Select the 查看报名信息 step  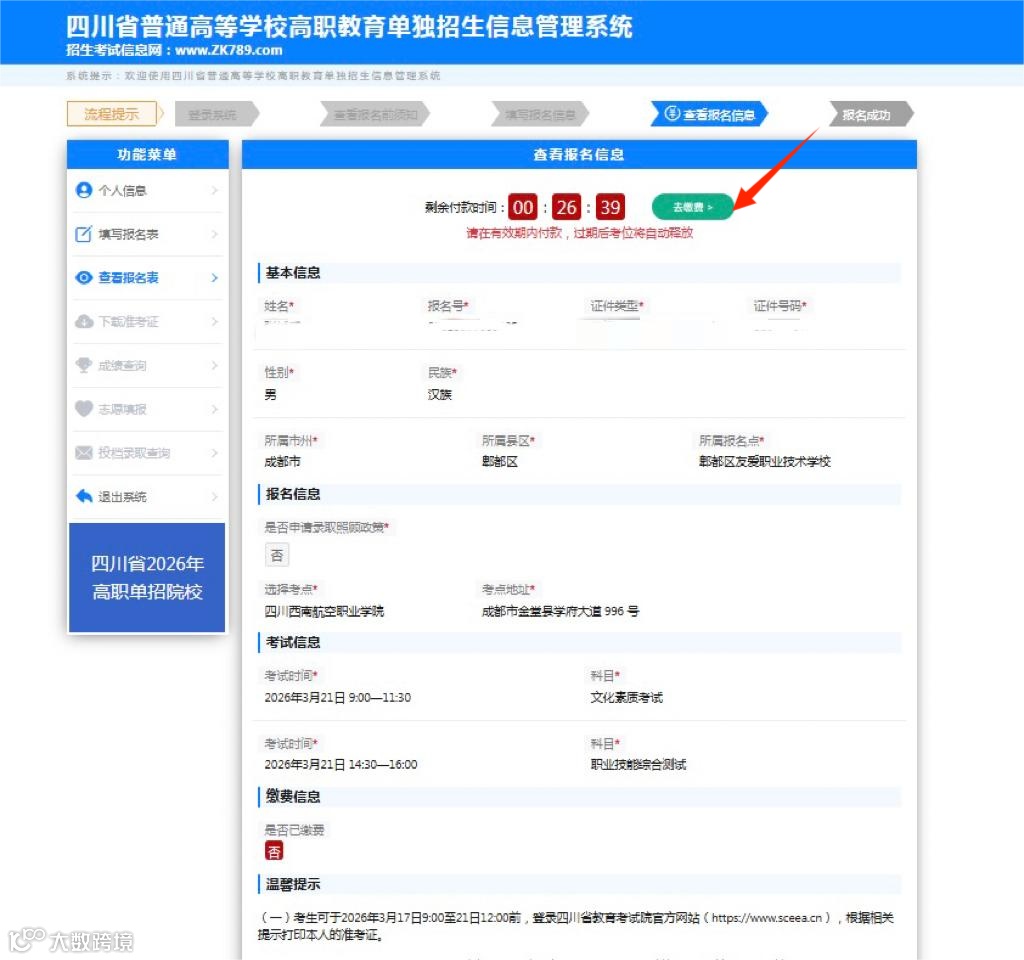point(710,114)
